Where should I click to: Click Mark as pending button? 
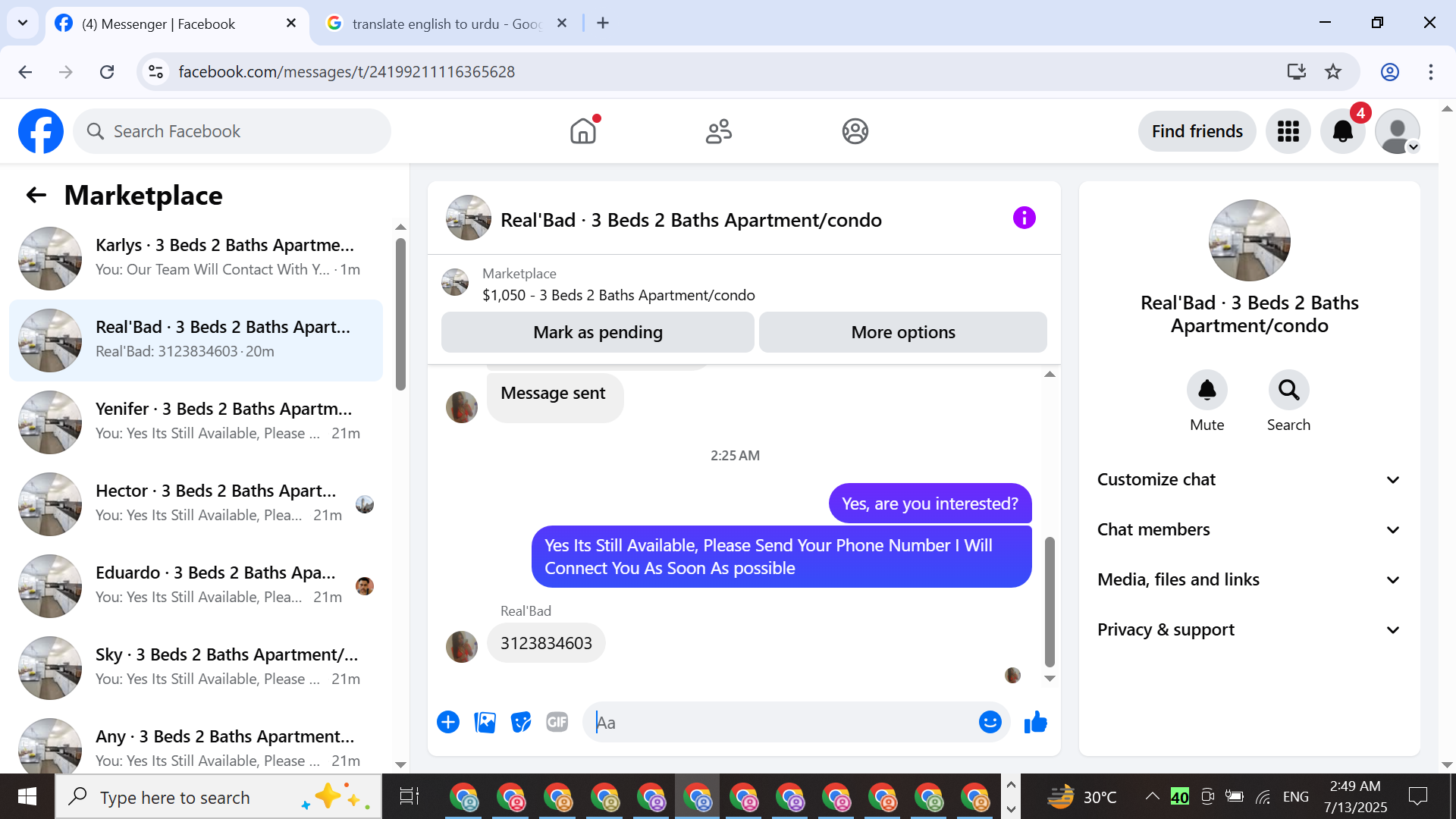coord(598,332)
